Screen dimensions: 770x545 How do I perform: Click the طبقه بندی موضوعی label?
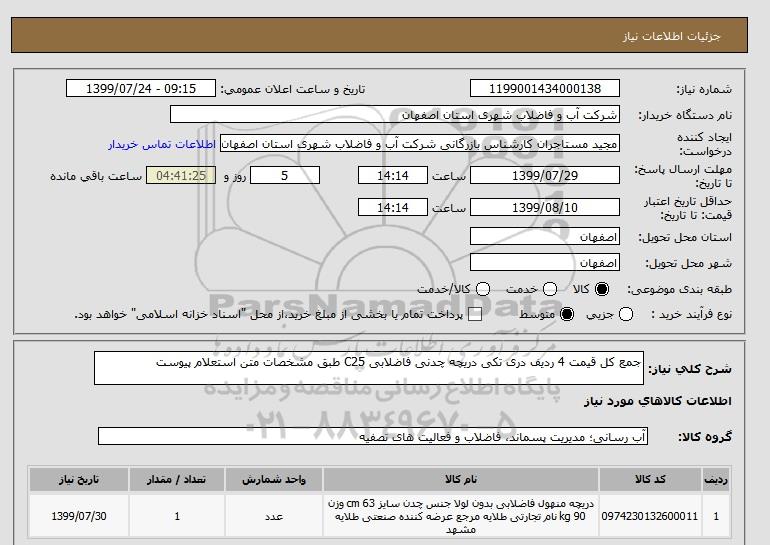pyautogui.click(x=680, y=290)
